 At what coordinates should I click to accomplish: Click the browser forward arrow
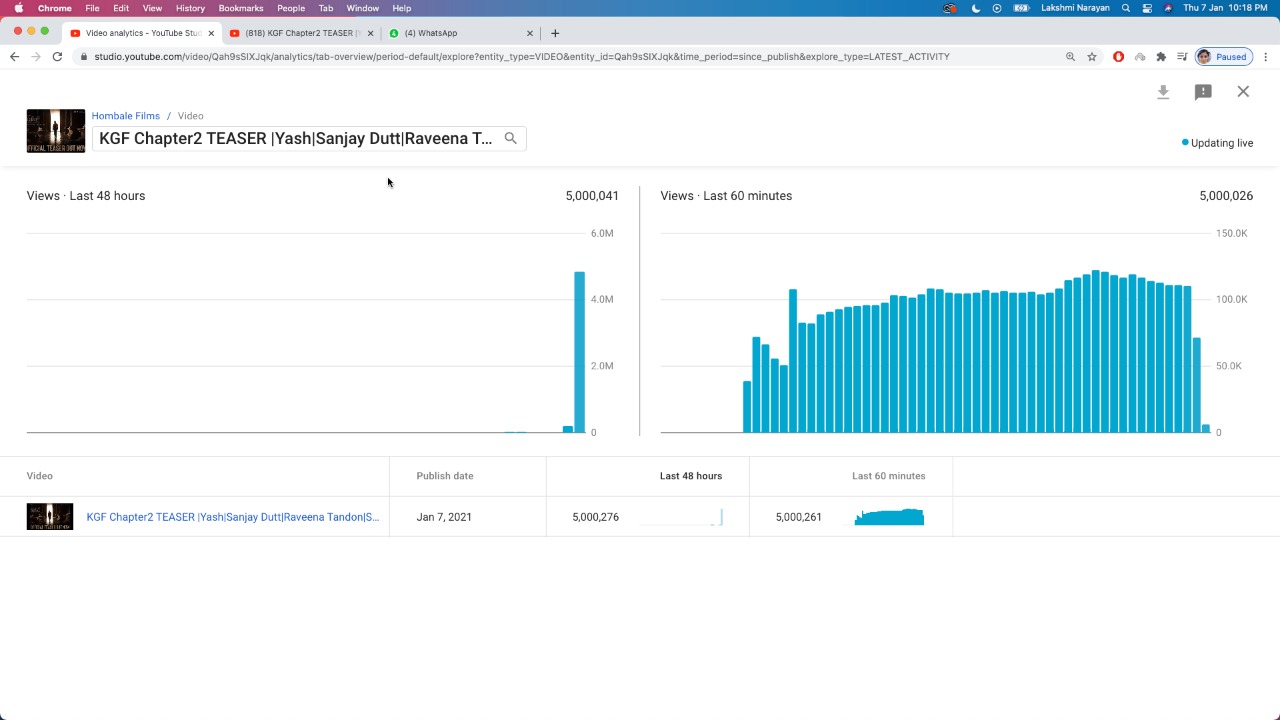click(x=36, y=57)
